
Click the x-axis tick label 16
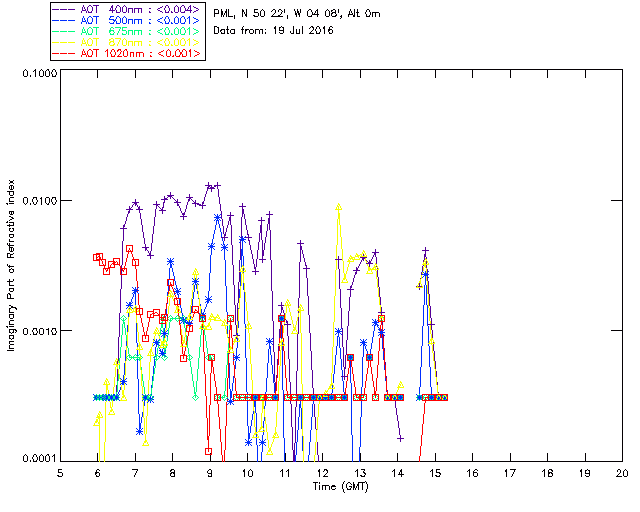pyautogui.click(x=472, y=473)
